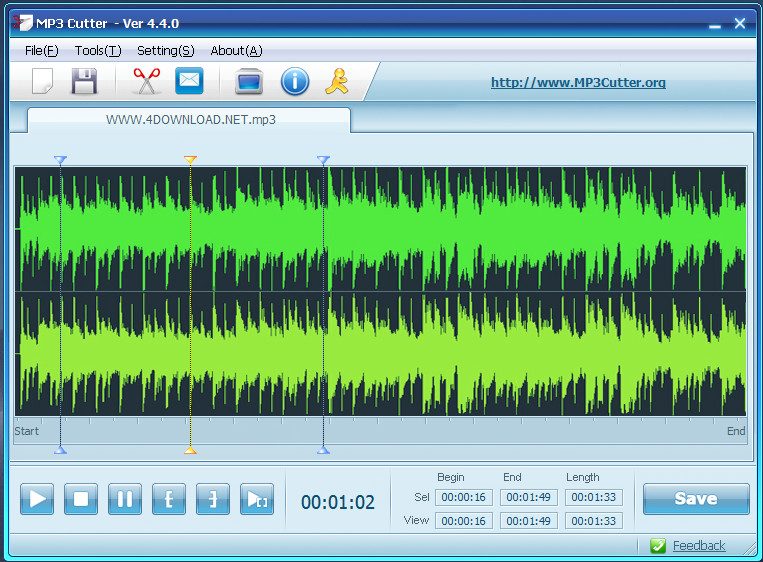The image size is (763, 562).
Task: Open the www.MP3Cutter.org link
Action: (578, 83)
